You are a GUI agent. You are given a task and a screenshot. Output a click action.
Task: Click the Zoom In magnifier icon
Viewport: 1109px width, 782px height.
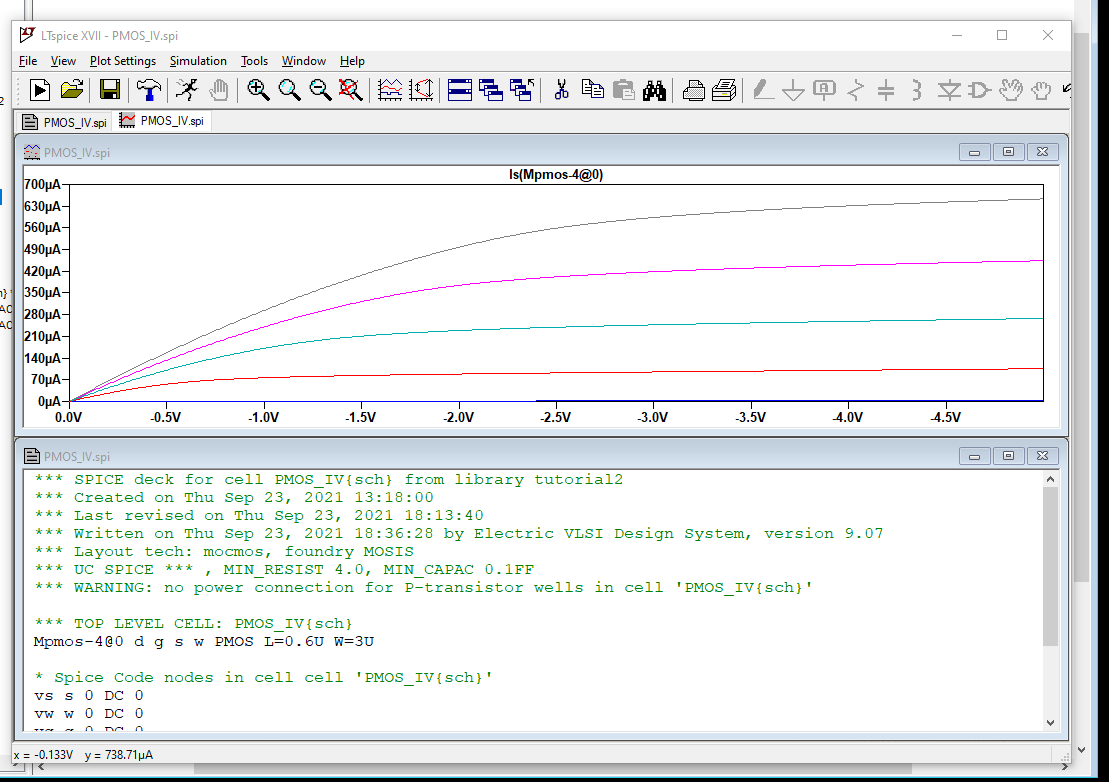[x=258, y=90]
